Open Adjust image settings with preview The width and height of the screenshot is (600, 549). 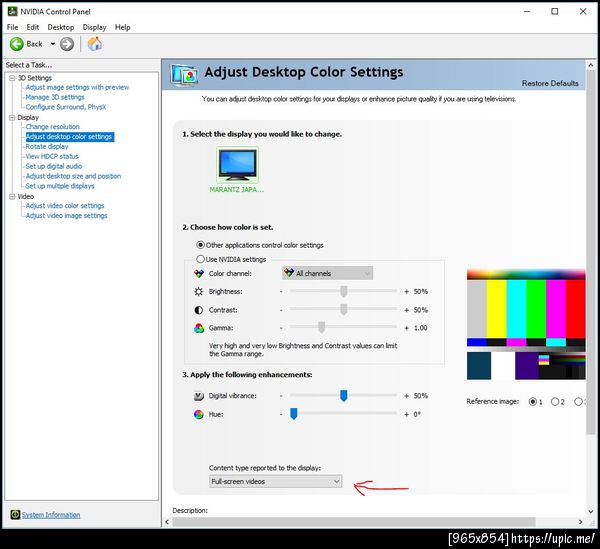[x=77, y=87]
